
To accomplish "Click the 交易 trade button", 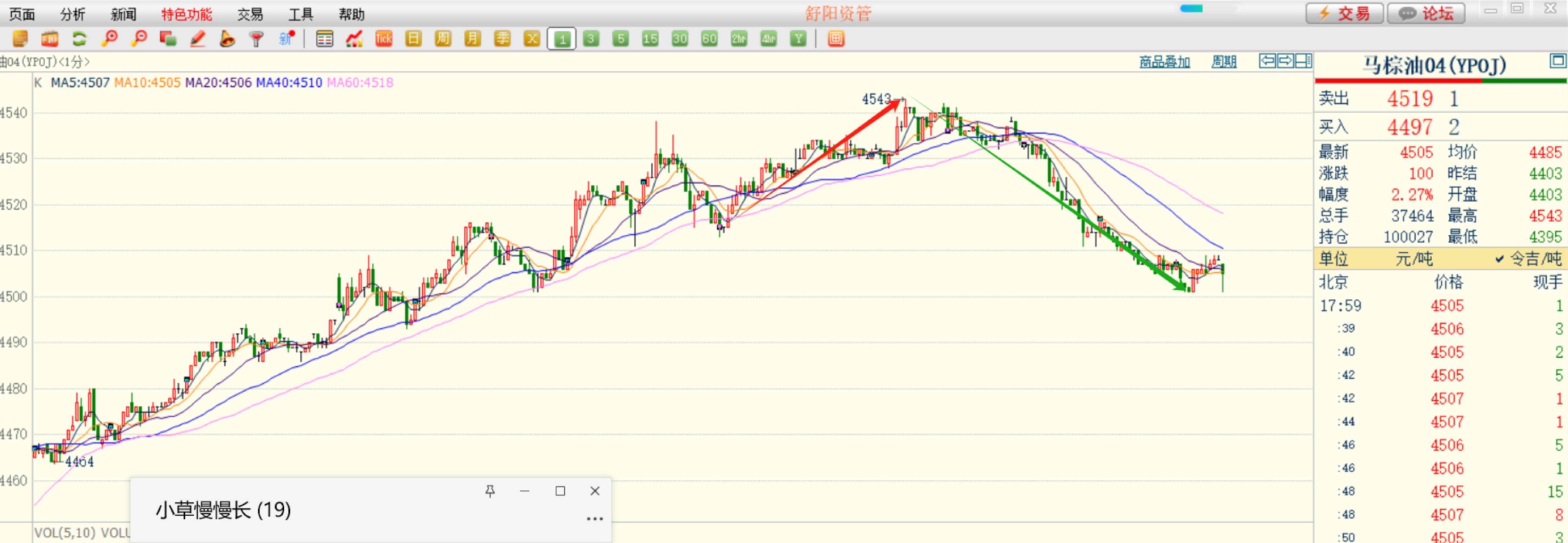I will 1344,13.
